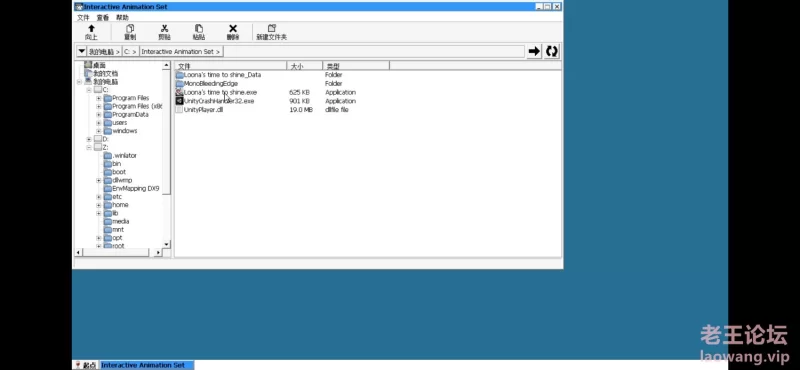Collapse the C: drive tree node
The image size is (800, 370).
tap(89, 90)
